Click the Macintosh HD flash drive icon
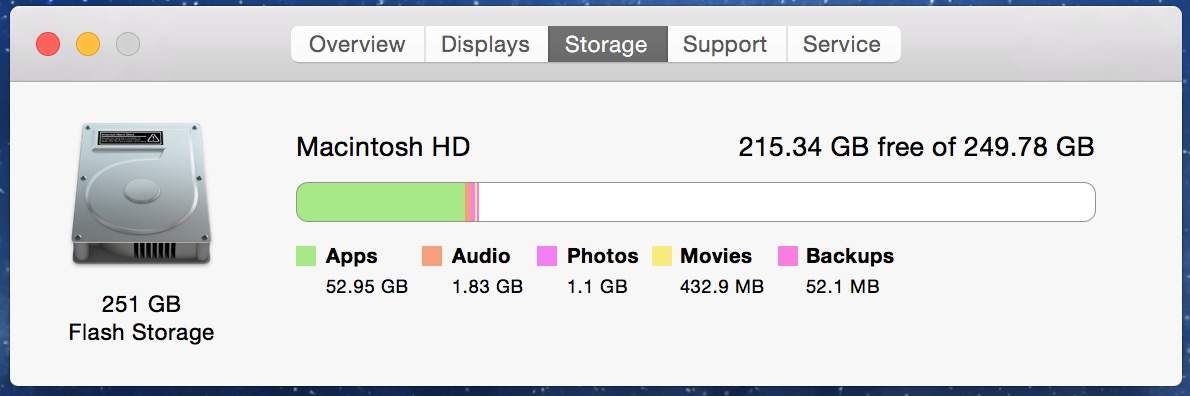 141,194
